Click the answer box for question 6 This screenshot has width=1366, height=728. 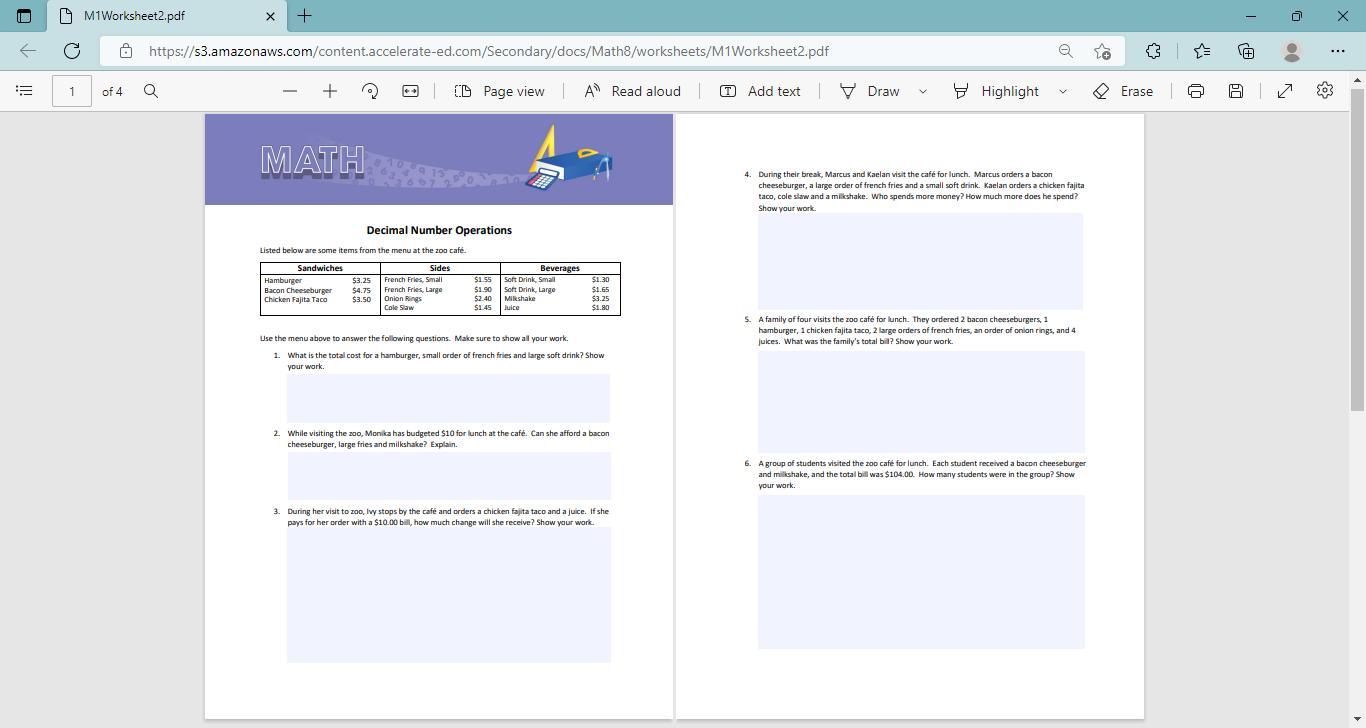pyautogui.click(x=921, y=572)
